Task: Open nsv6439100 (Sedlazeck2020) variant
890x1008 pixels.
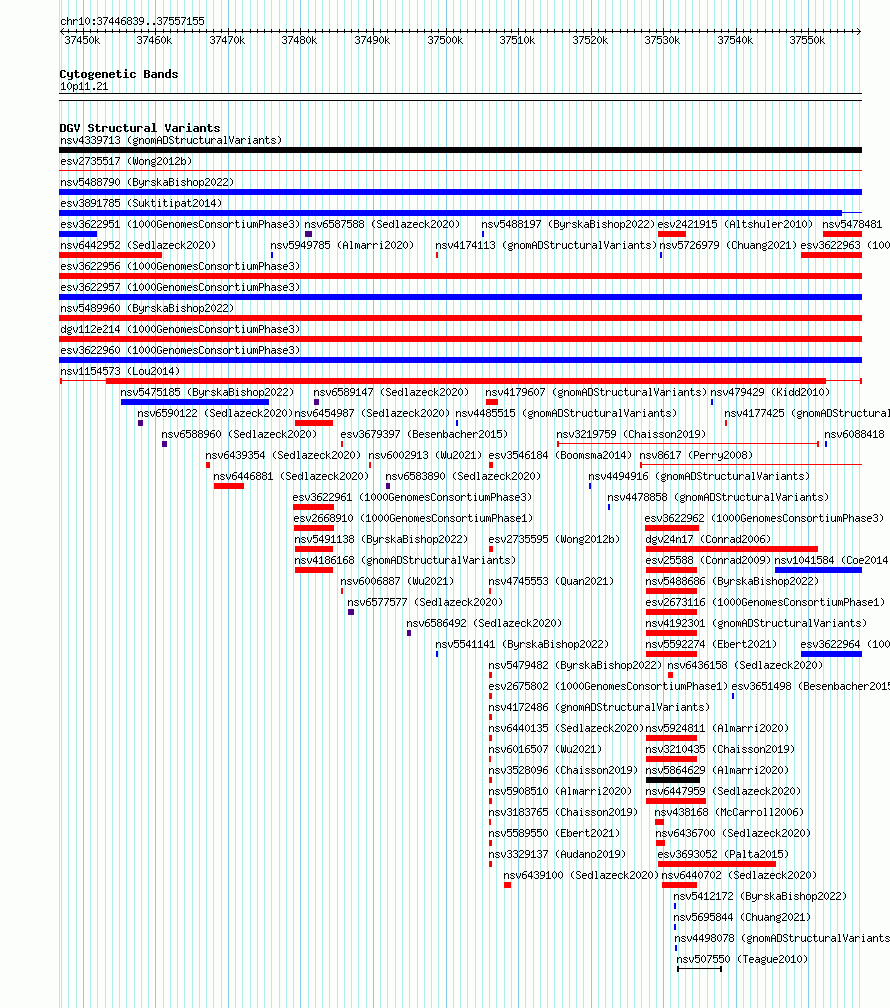Action: [581, 876]
